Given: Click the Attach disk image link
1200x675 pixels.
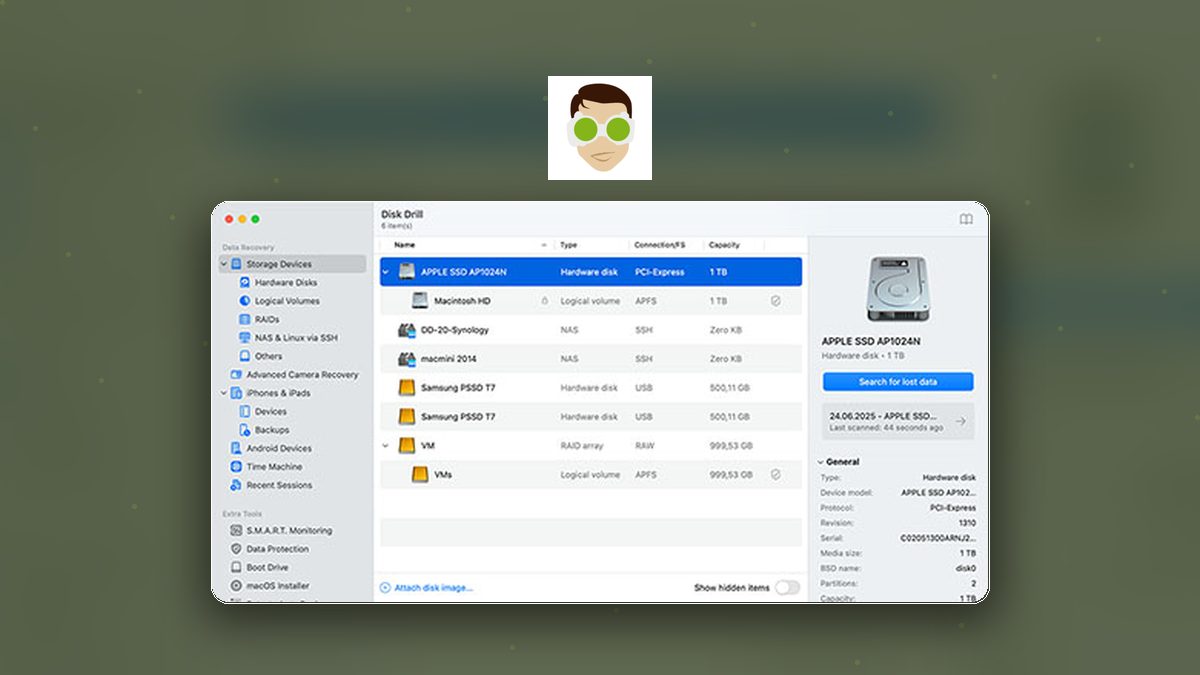Looking at the screenshot, I should 433,588.
